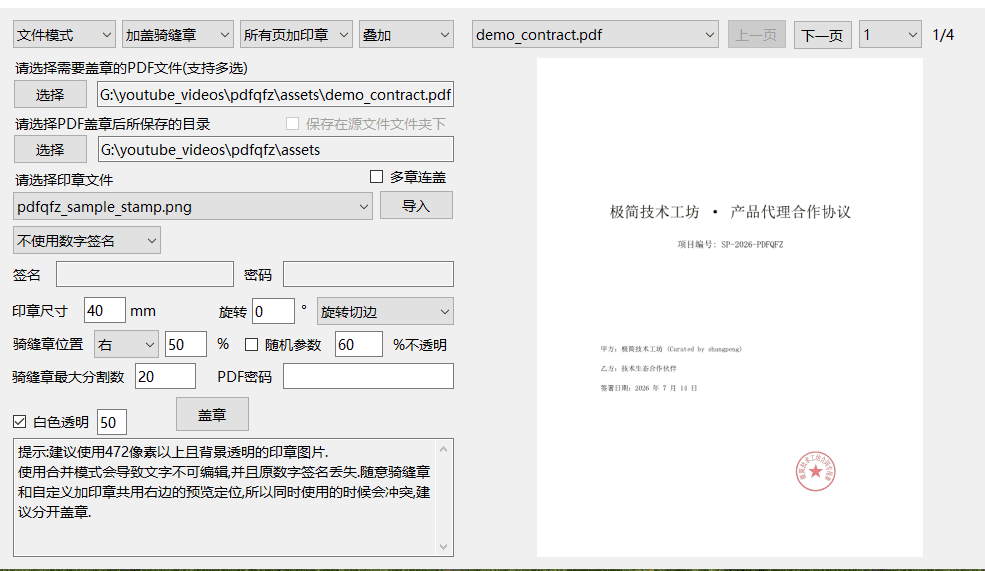Screen dimensions: 985x571
Task: Click 选择 button for save directory
Action: click(50, 150)
